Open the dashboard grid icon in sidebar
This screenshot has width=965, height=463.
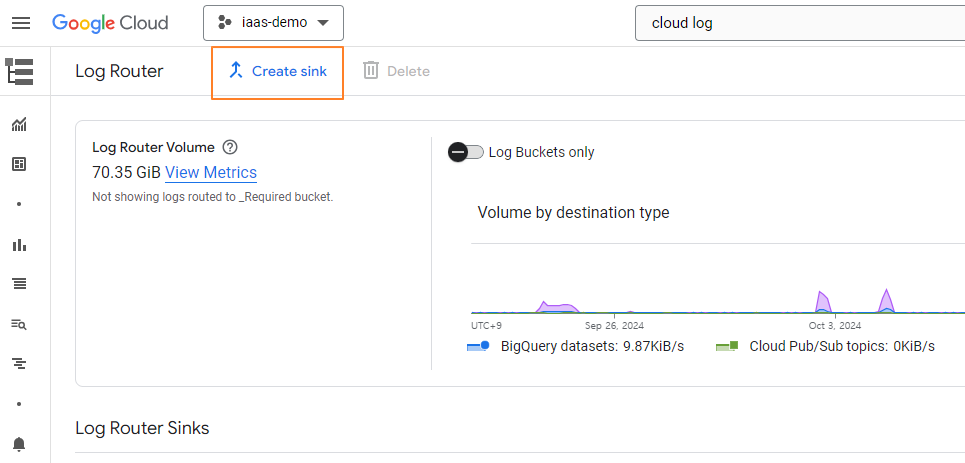point(19,164)
